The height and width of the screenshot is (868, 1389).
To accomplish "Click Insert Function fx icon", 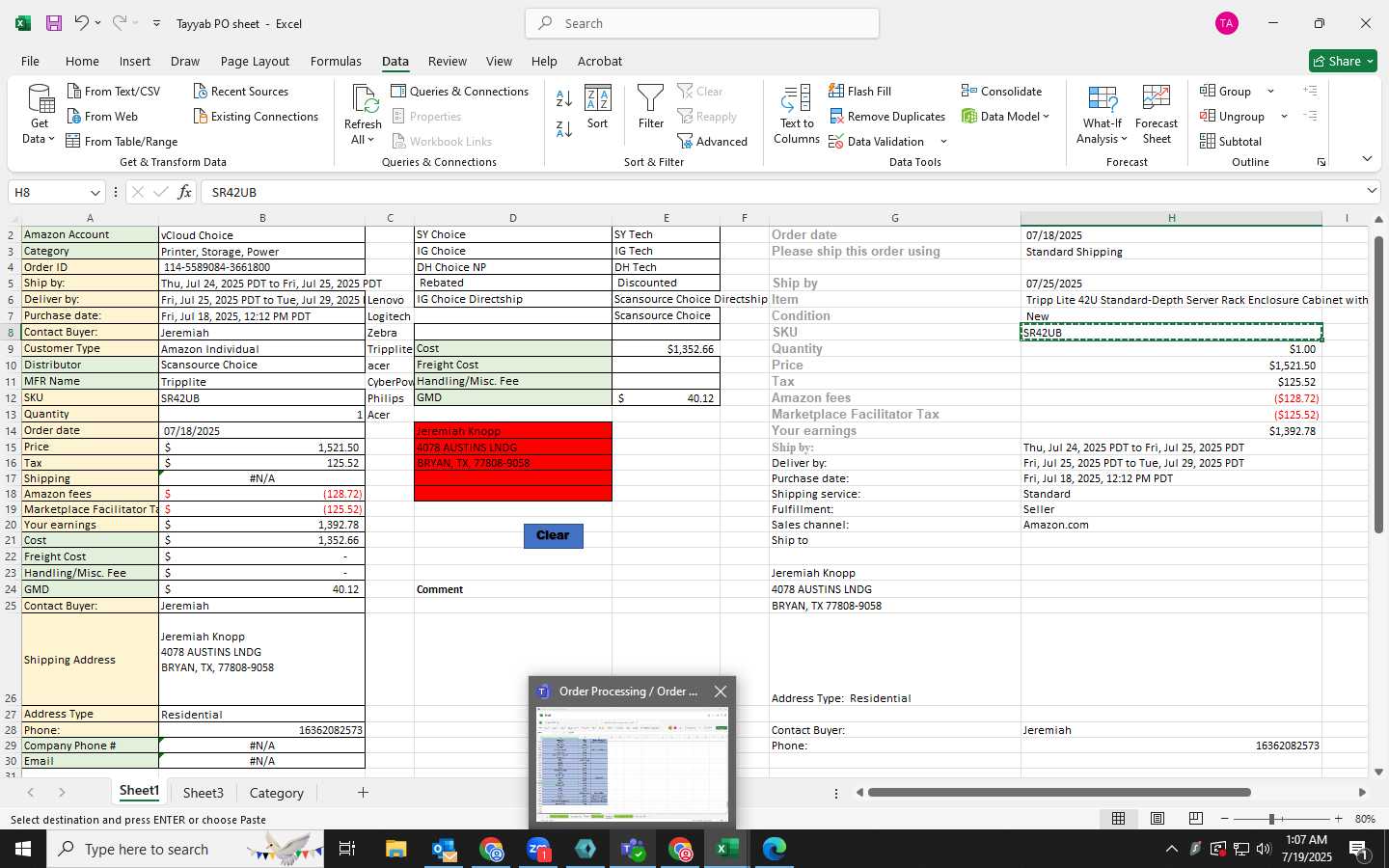I will click(x=184, y=192).
